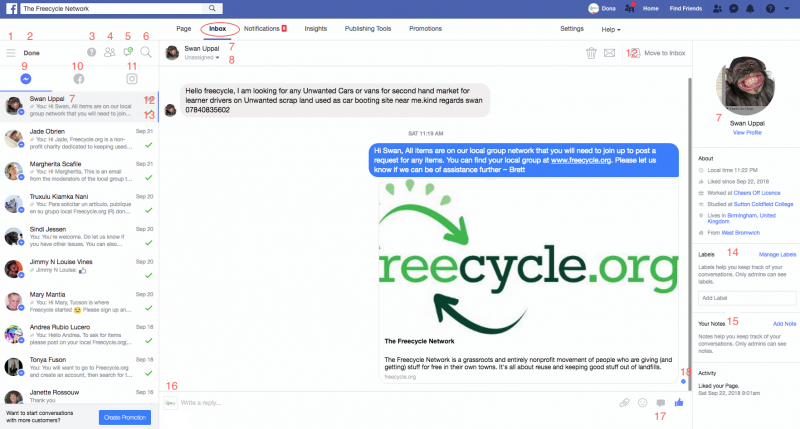
Task: Expand the Unassigned dropdown under Swan Uppal
Action: [203, 58]
